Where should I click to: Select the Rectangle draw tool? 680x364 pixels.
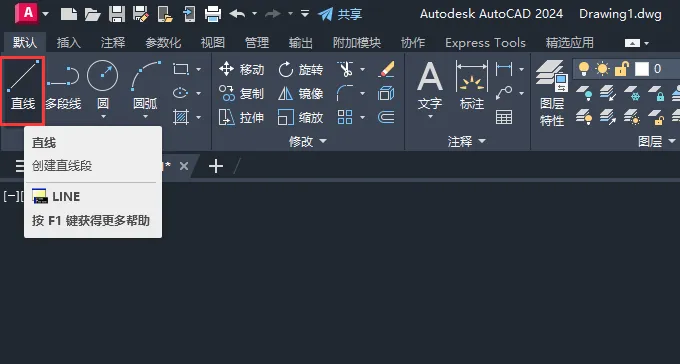[x=181, y=69]
